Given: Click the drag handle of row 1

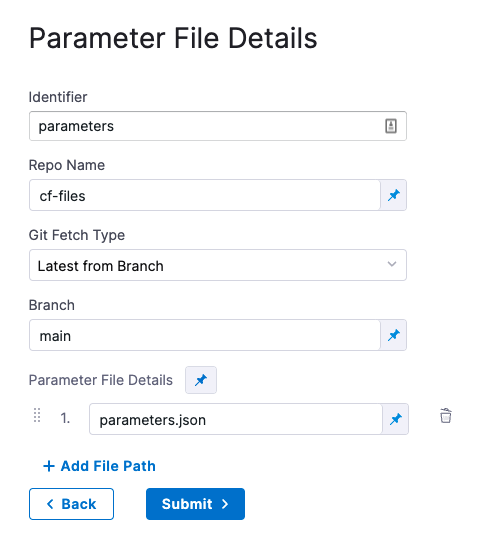Looking at the screenshot, I should [37, 415].
